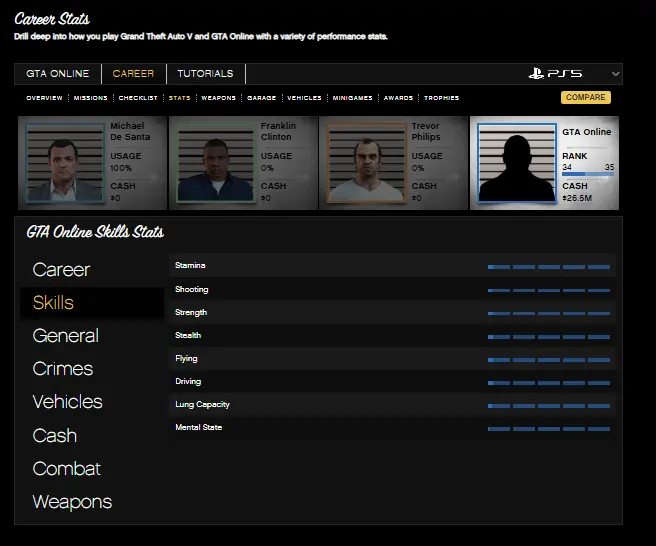
Task: Open Cash category in sidebar
Action: click(54, 435)
